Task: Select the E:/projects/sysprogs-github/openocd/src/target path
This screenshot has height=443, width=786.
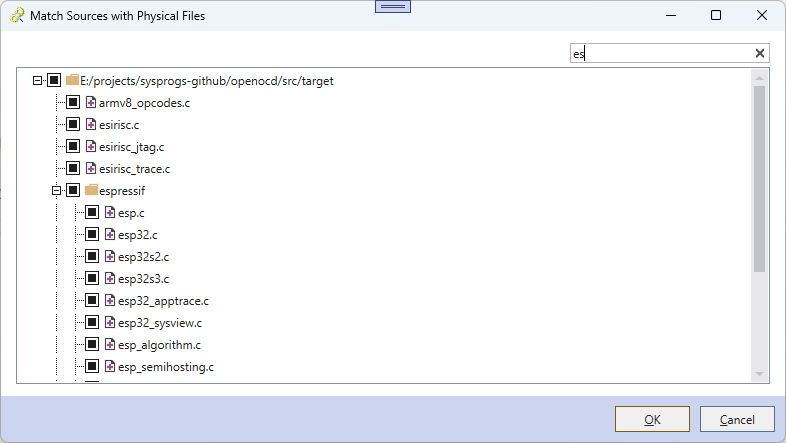Action: click(x=207, y=81)
